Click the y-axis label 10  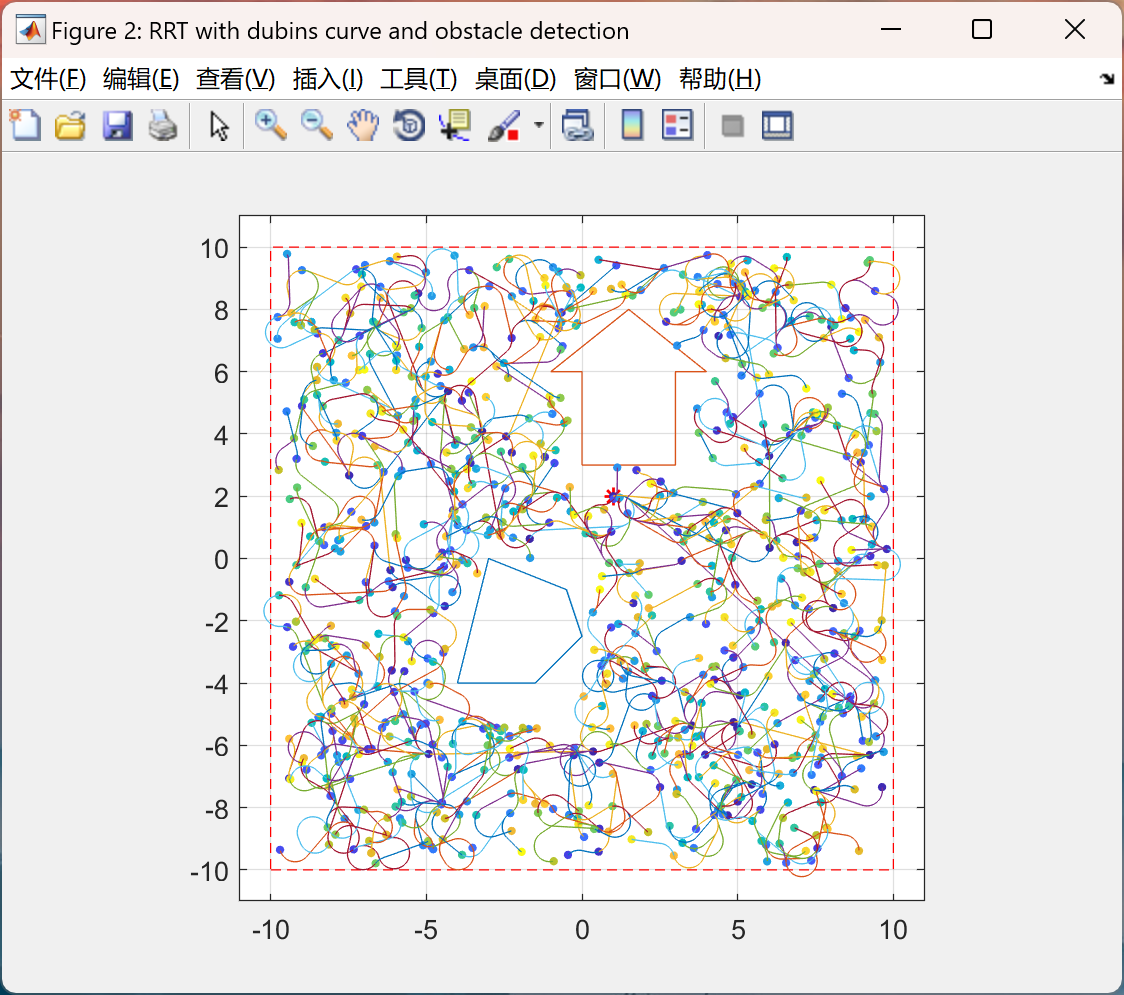coord(214,249)
